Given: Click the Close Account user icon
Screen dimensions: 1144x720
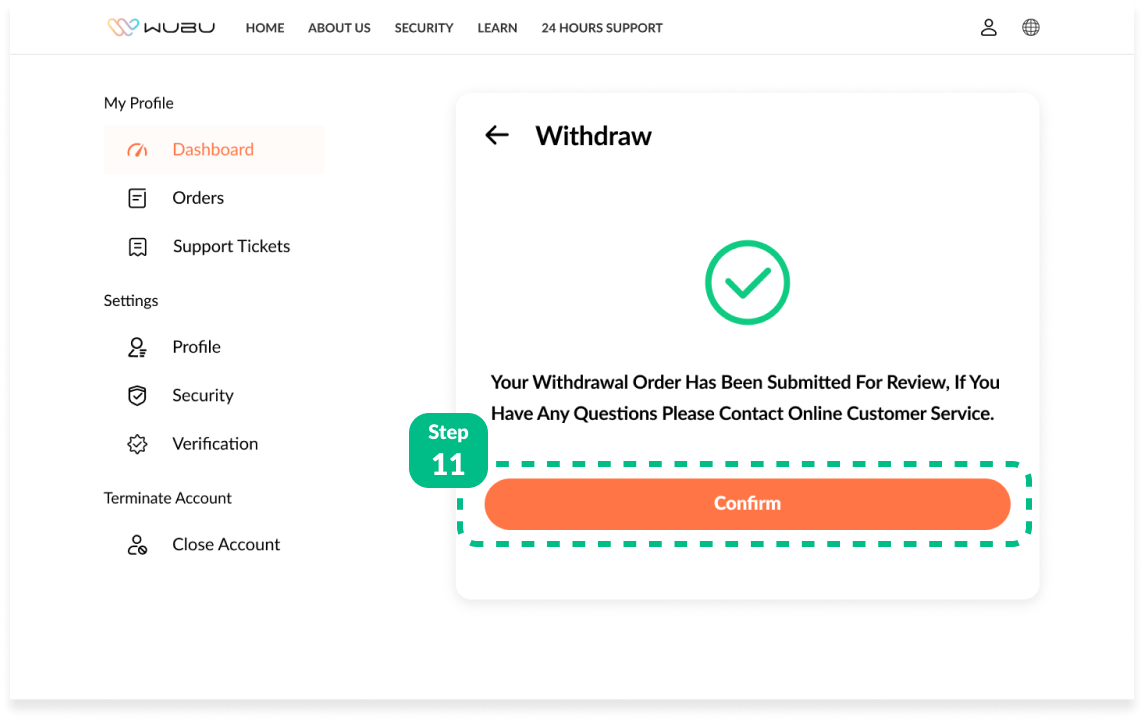Looking at the screenshot, I should tap(137, 545).
